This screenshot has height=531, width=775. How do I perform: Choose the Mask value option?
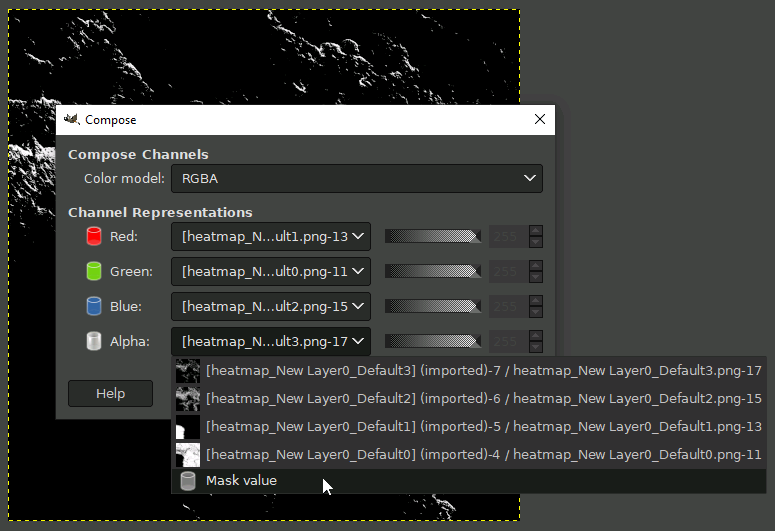469,481
